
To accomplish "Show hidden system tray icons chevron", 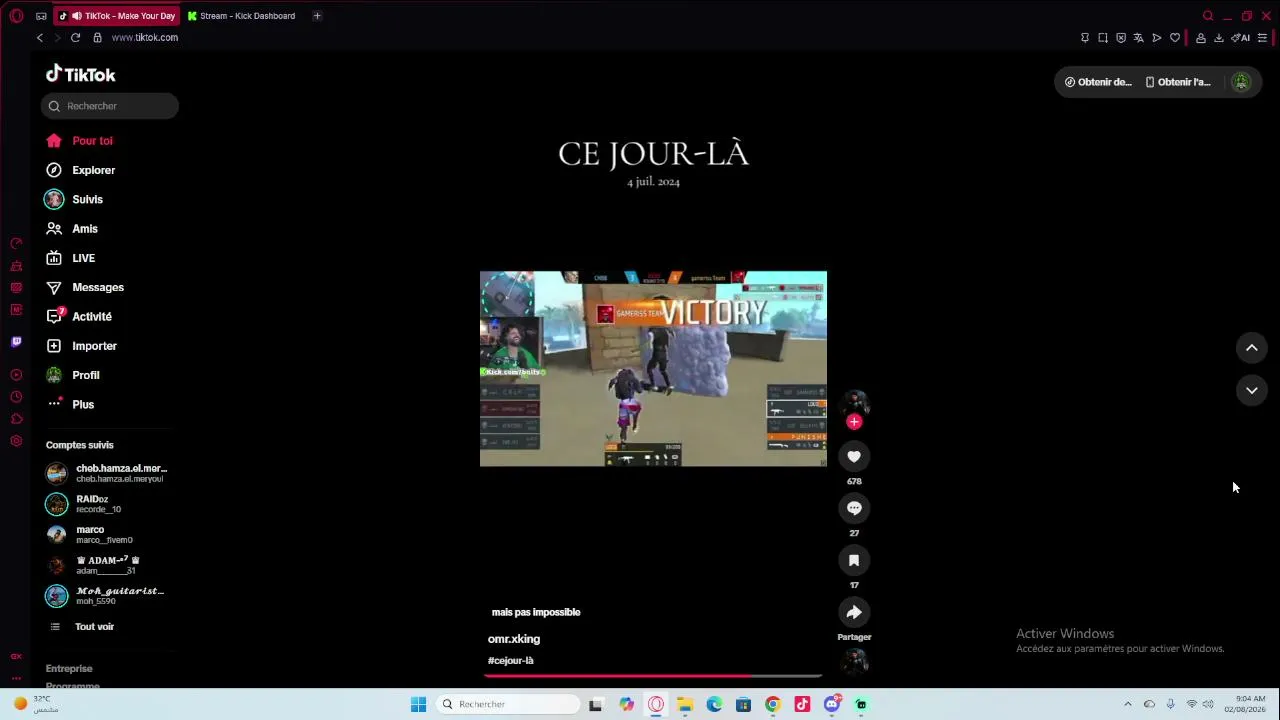I will coord(1128,705).
